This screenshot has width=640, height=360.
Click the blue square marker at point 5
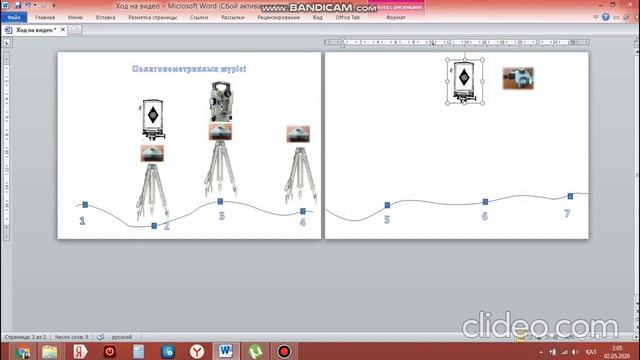[387, 205]
